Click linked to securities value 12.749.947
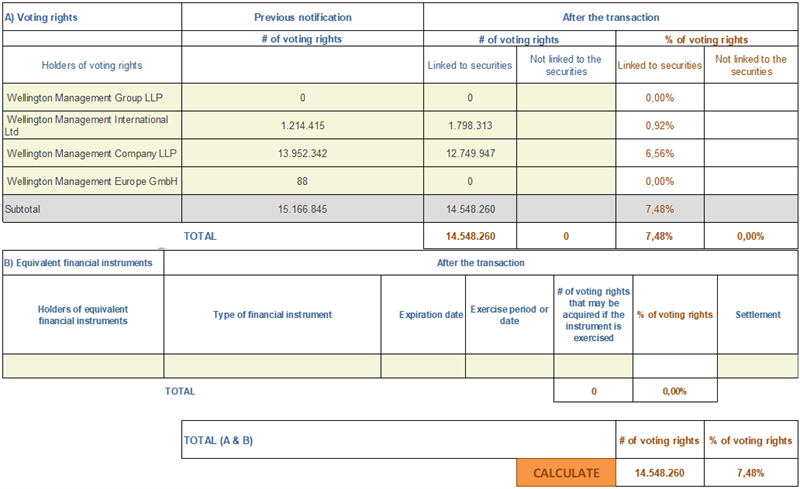800x489 pixels. click(x=470, y=153)
